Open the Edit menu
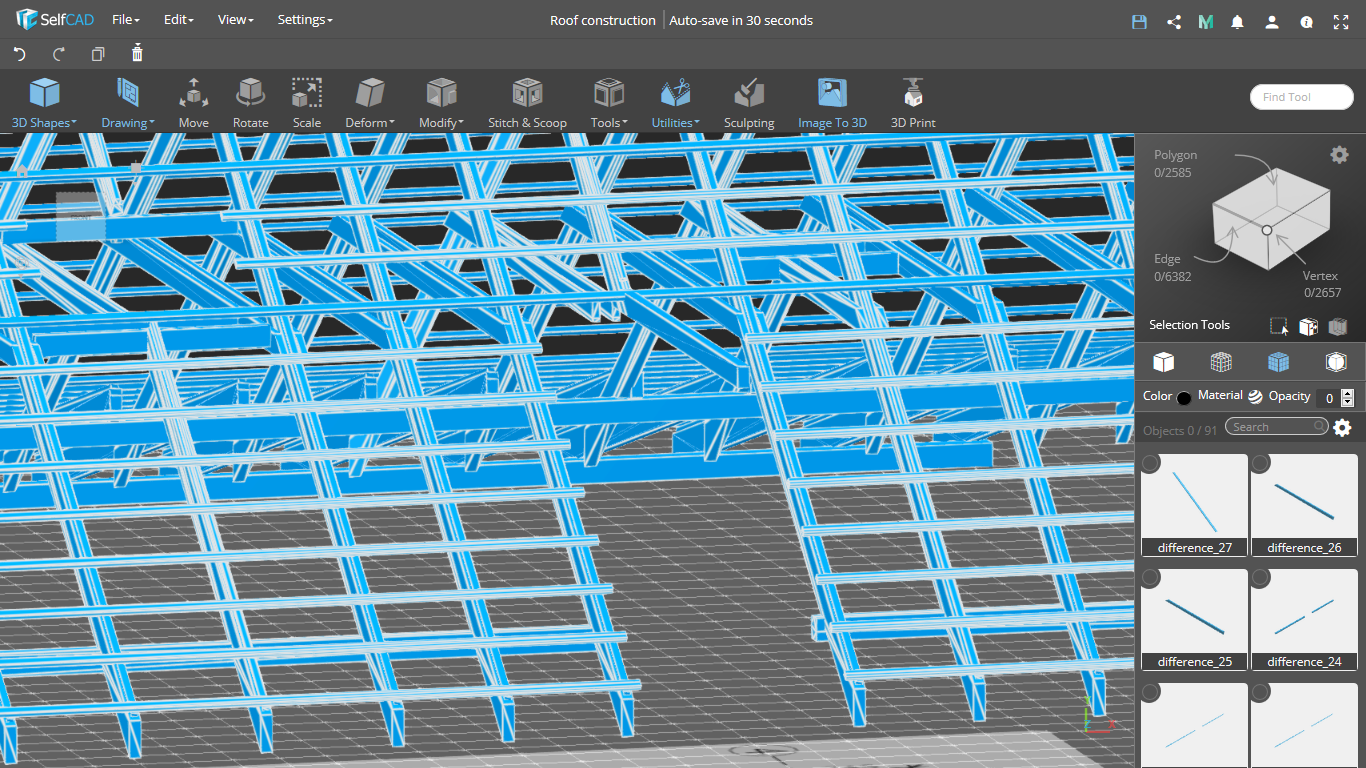Viewport: 1366px width, 768px height. 179,20
